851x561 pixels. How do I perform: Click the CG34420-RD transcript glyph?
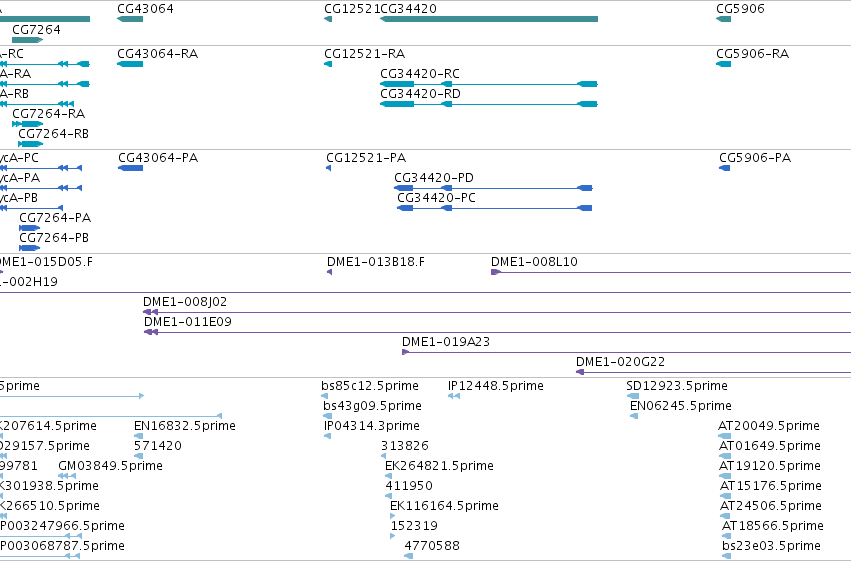coord(489,104)
